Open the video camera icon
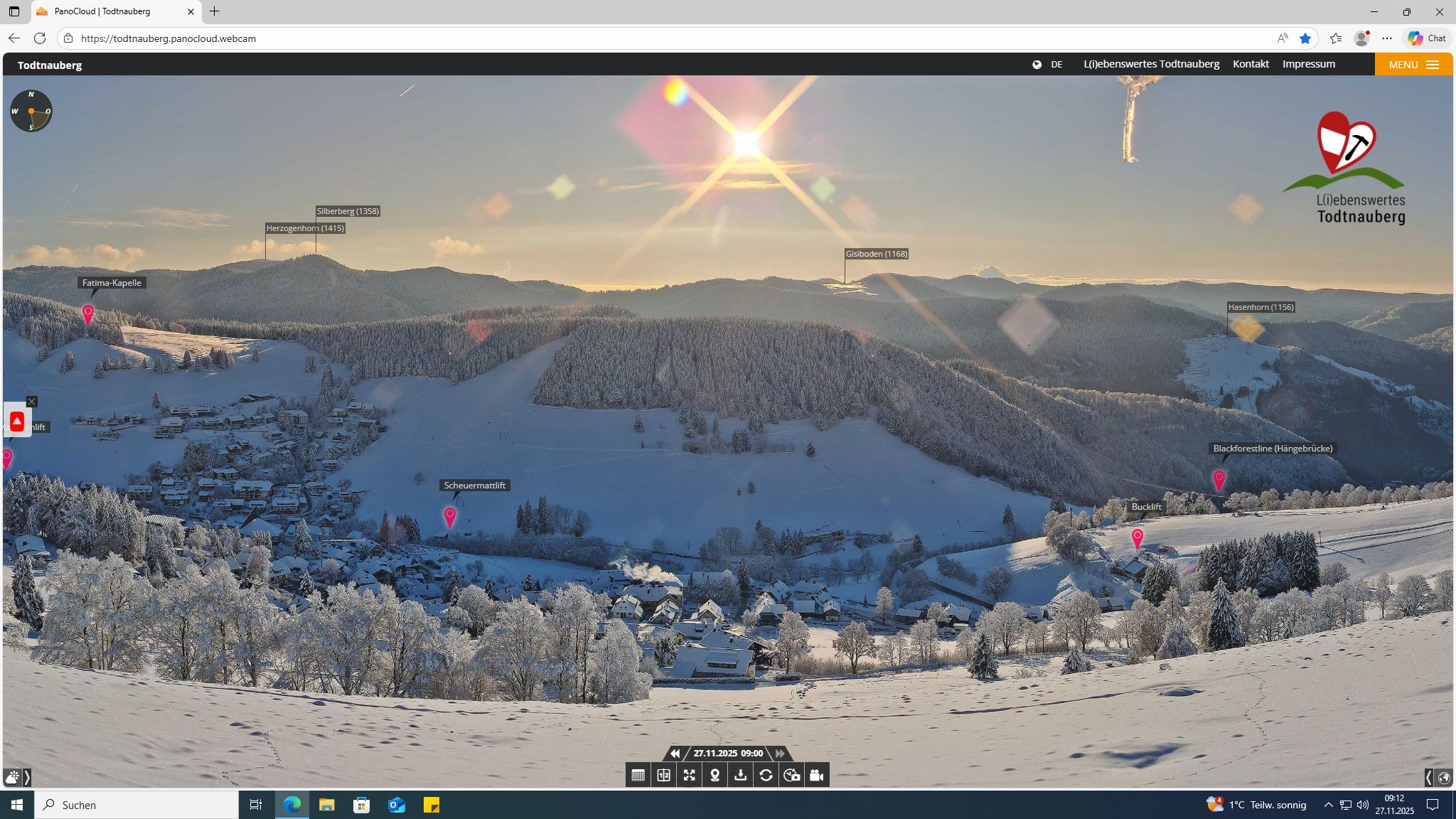Image resolution: width=1456 pixels, height=819 pixels. click(x=817, y=776)
